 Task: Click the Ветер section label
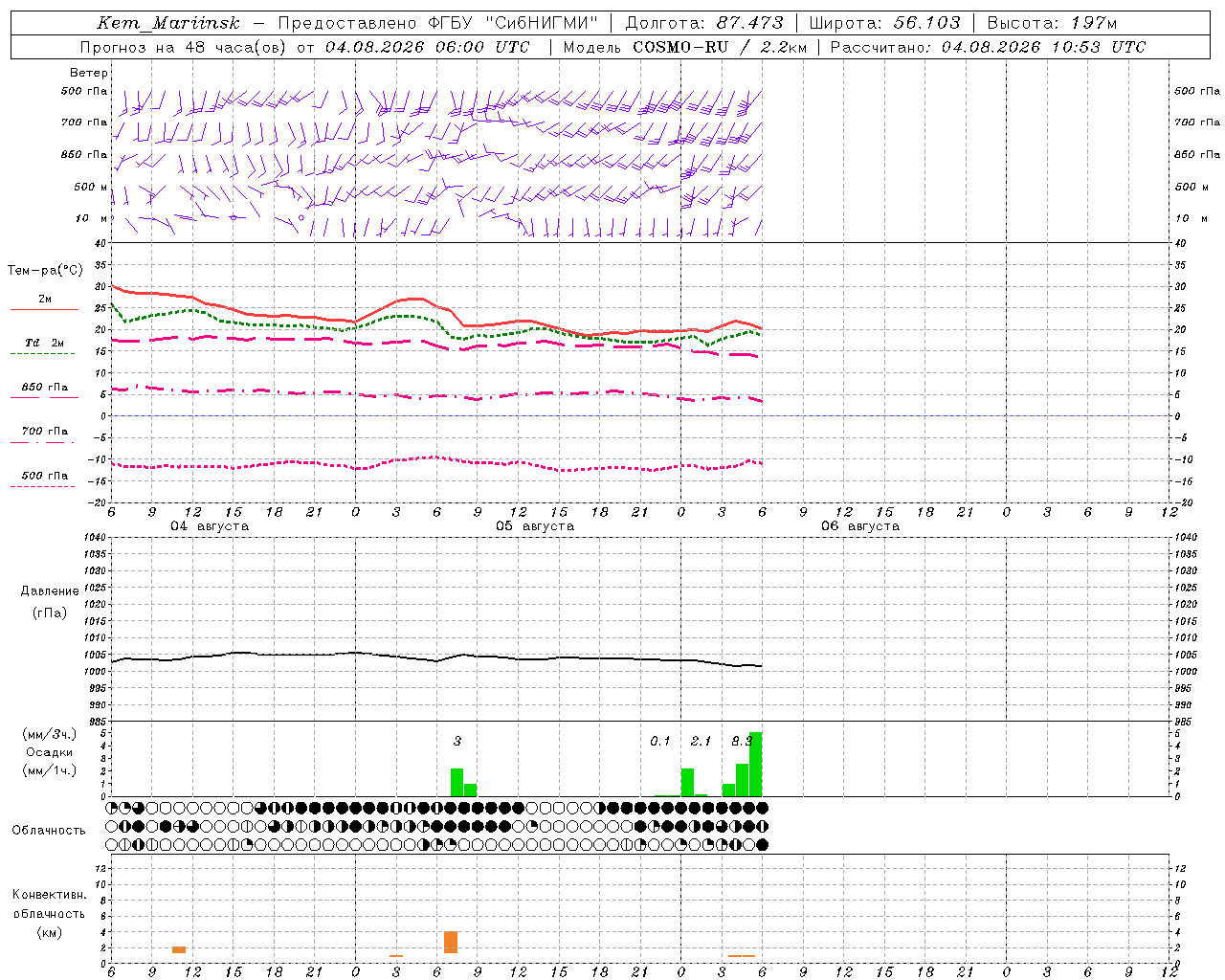[89, 73]
